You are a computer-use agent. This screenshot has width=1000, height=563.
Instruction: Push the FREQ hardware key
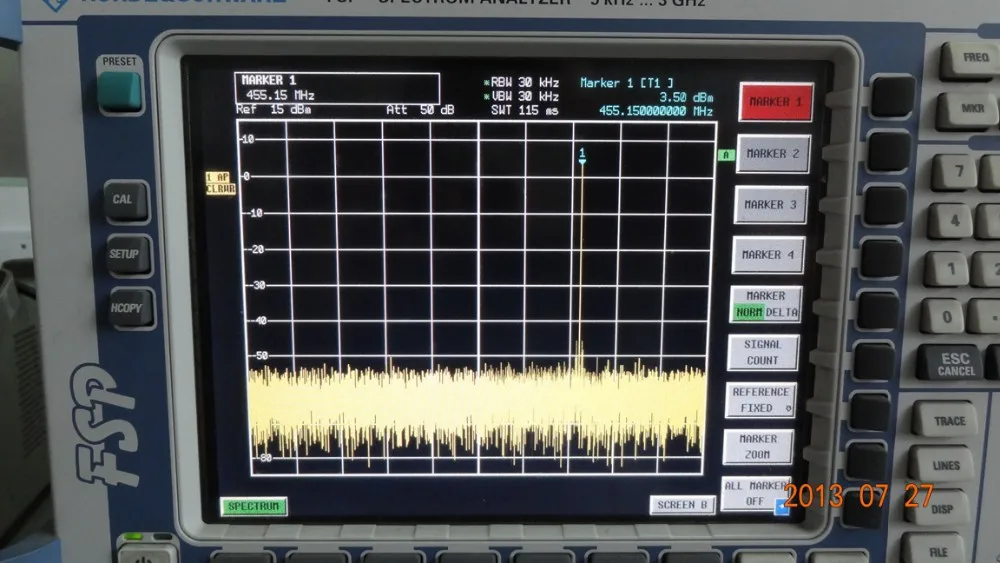click(x=973, y=60)
